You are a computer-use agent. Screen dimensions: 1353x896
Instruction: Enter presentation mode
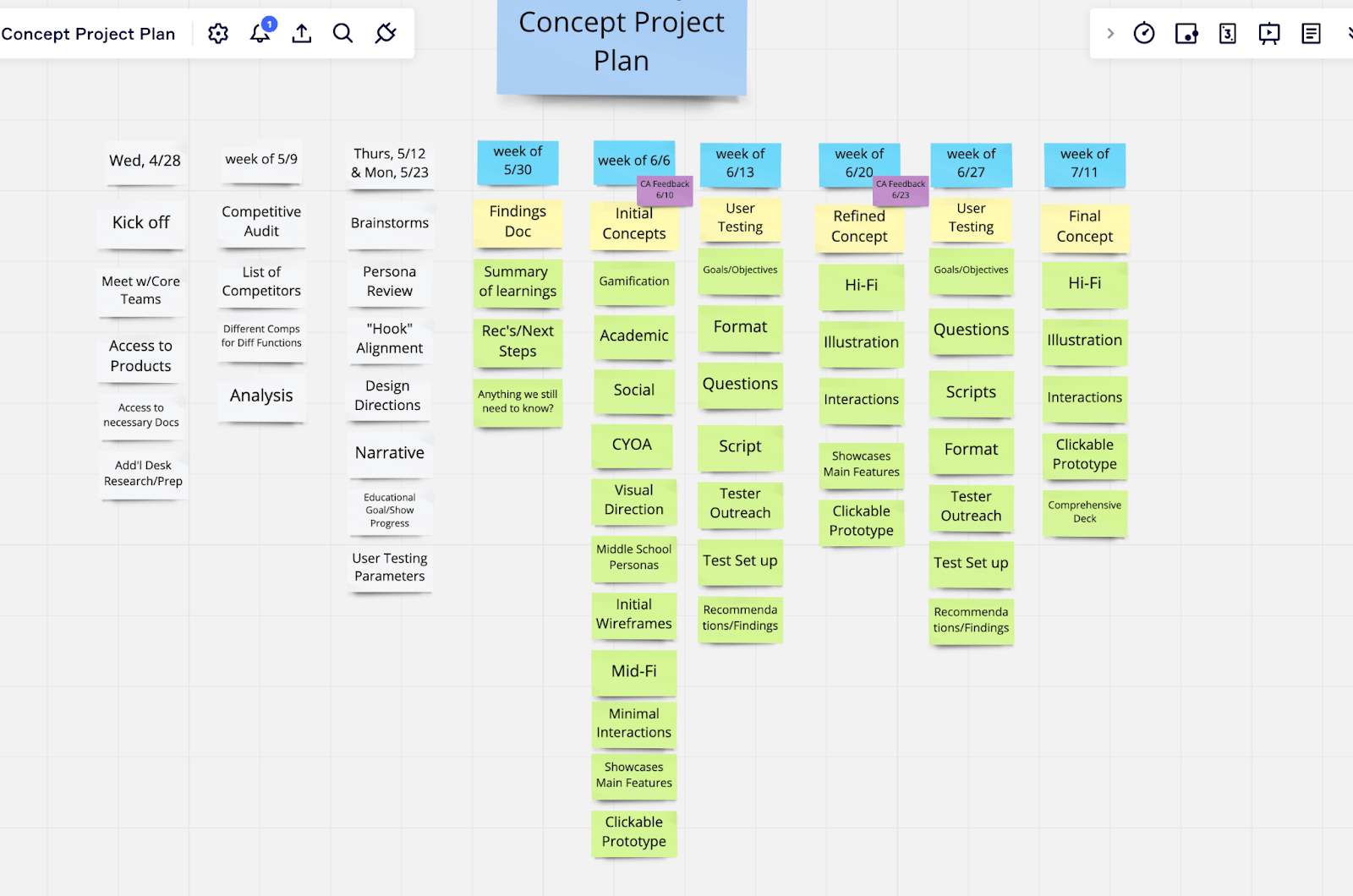coord(1269,33)
